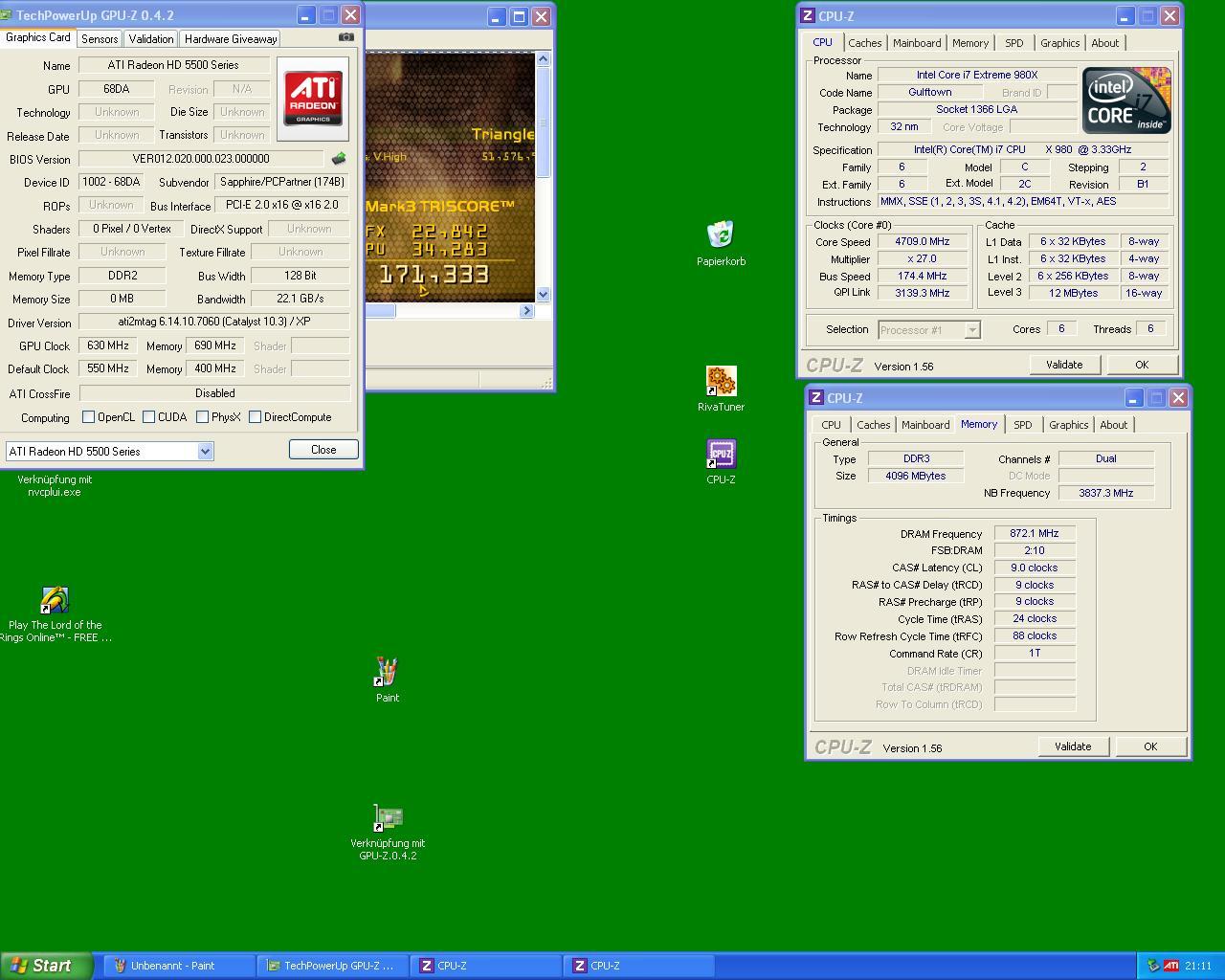
Task: Open the Windows Start menu
Action: [46, 966]
